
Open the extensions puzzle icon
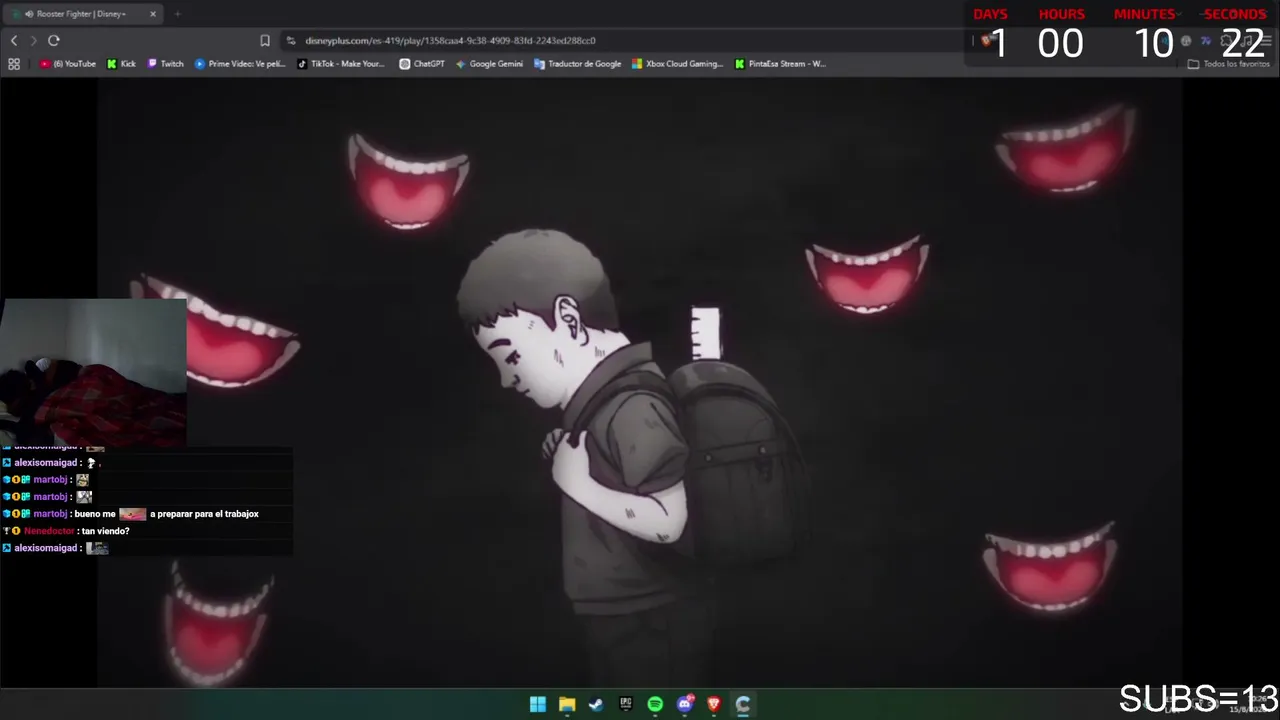[1226, 40]
